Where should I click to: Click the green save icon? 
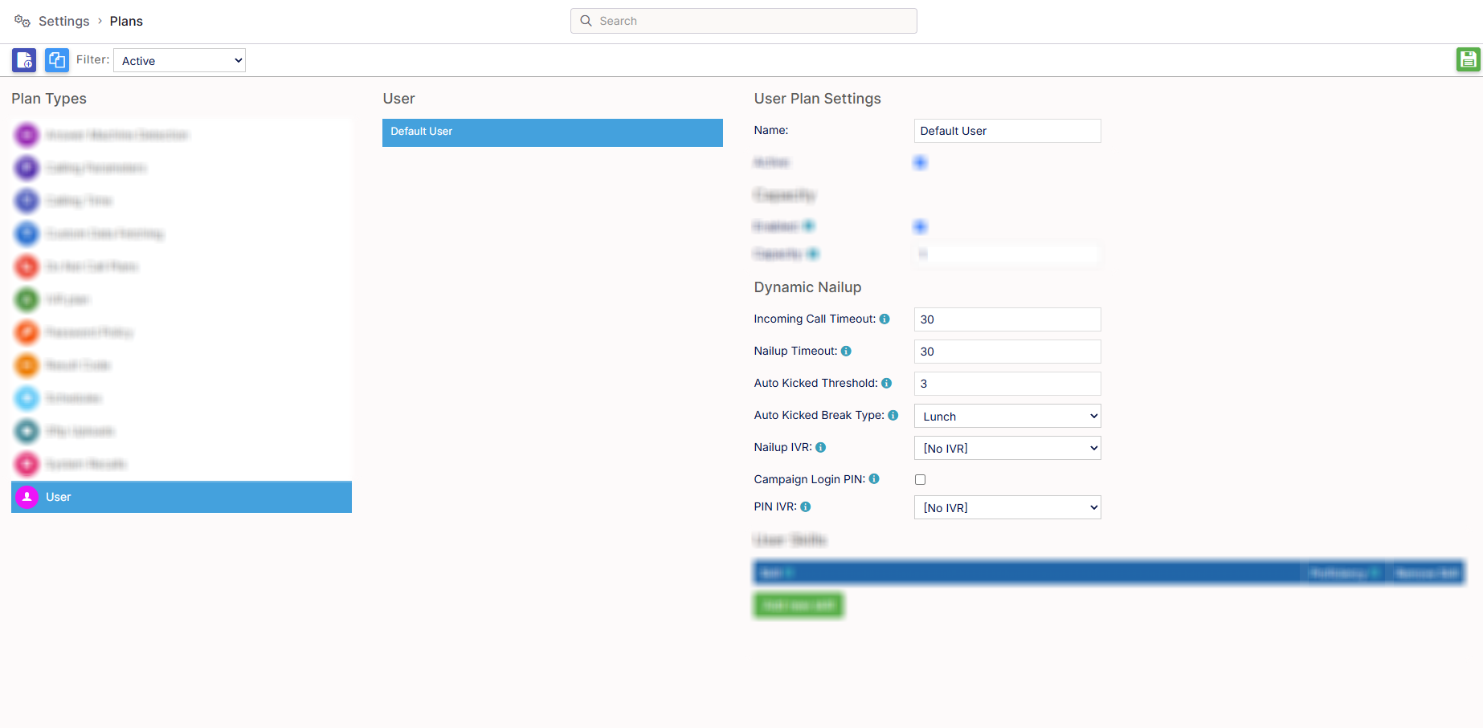coord(1468,59)
